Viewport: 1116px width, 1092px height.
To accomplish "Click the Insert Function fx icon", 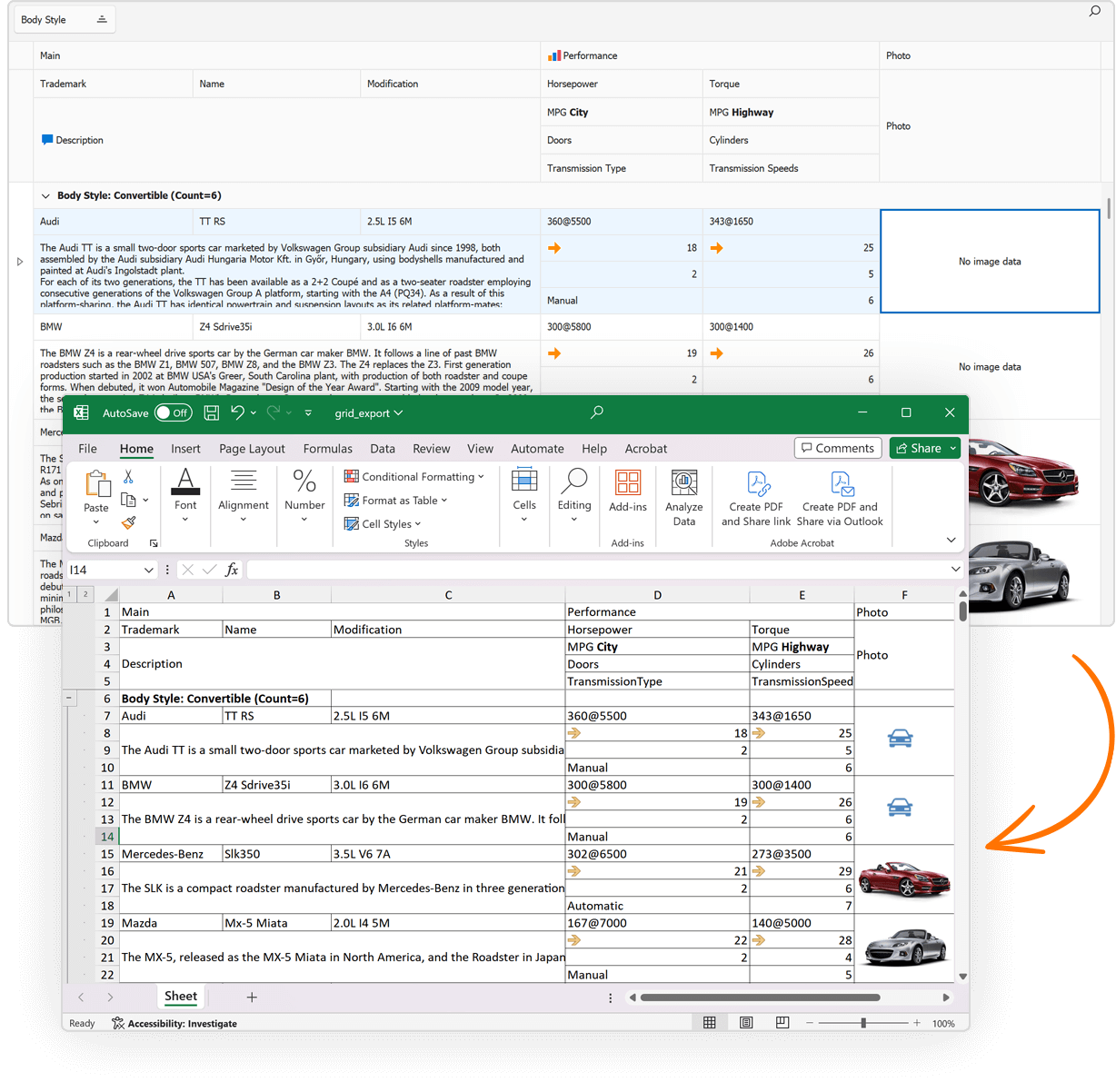I will [x=232, y=569].
